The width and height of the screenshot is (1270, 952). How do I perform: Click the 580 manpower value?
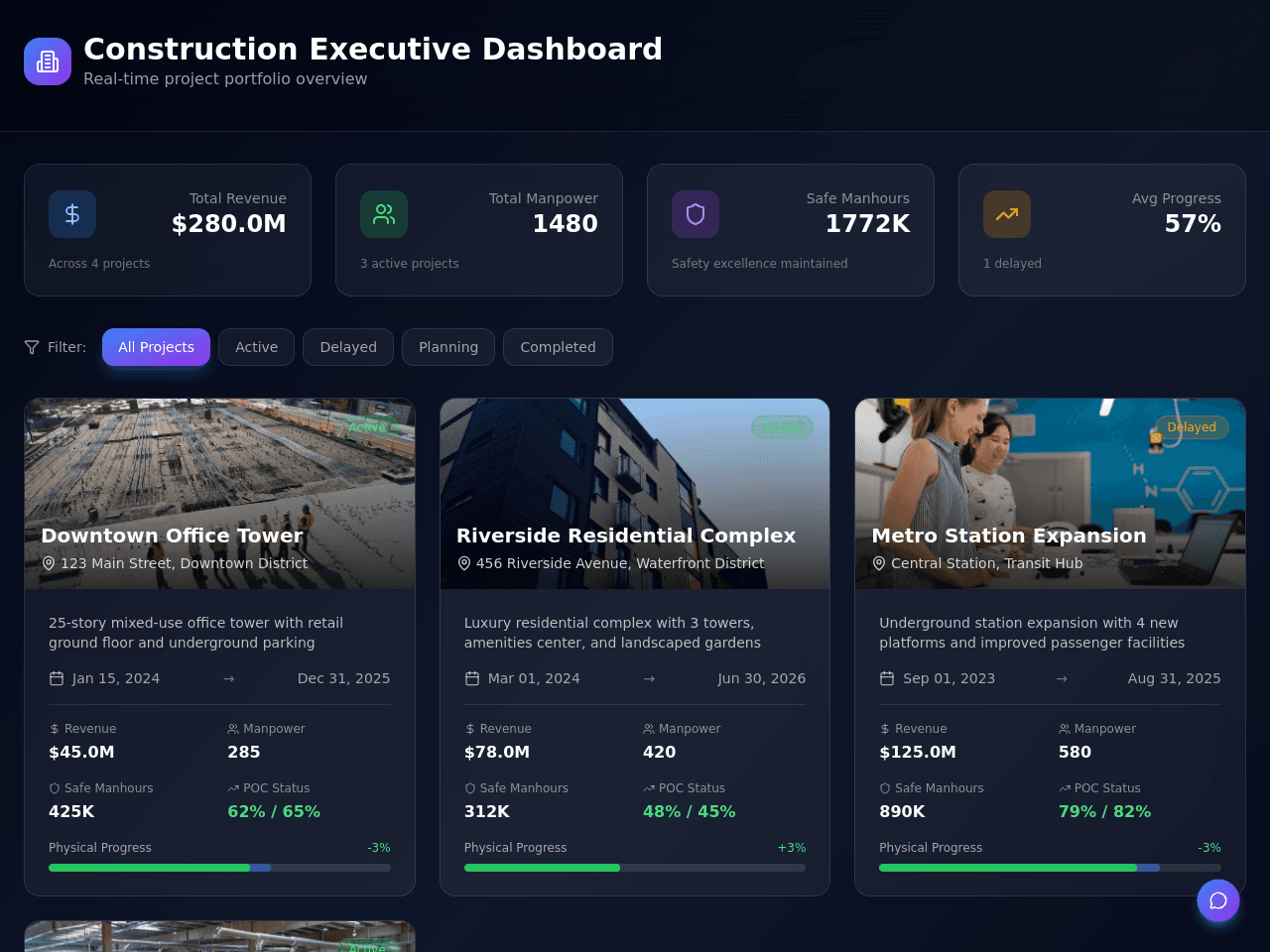click(x=1075, y=753)
